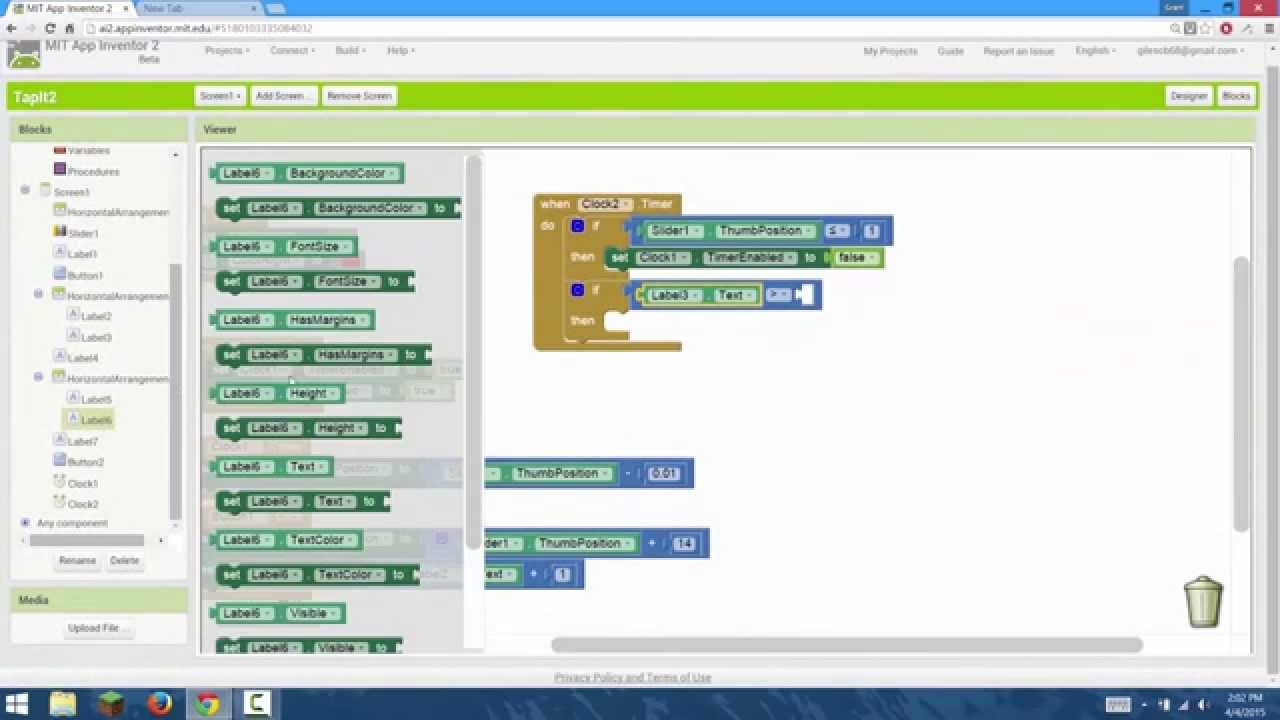Open the Label3 dropdown in second if
The image size is (1280, 720).
[673, 295]
